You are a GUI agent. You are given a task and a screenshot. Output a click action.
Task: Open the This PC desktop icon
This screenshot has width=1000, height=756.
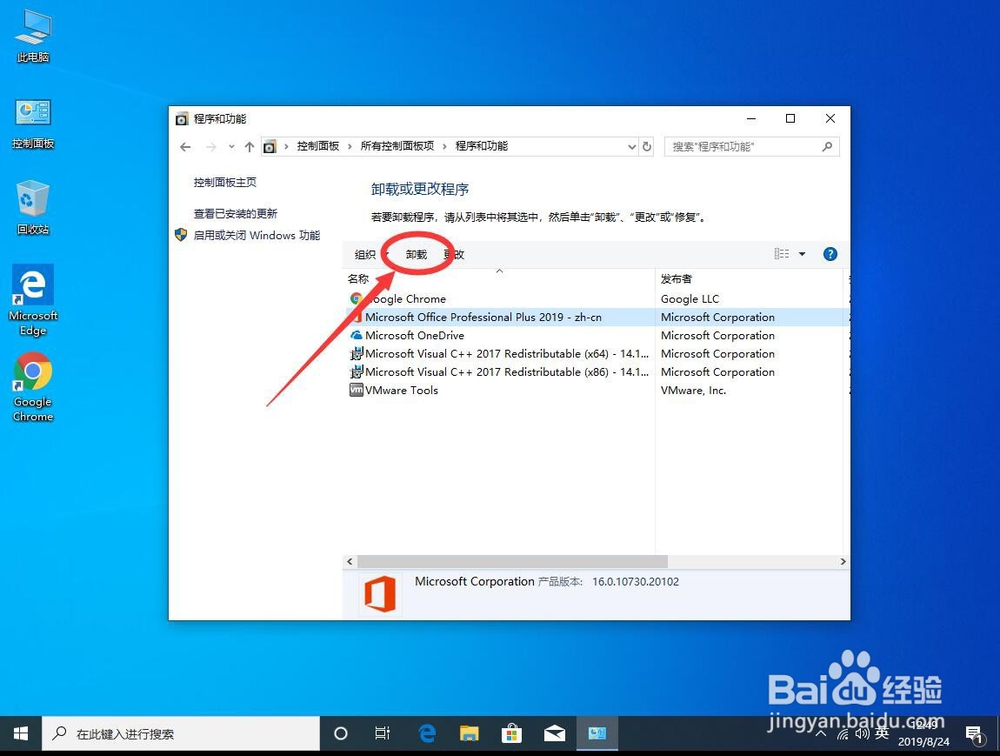point(33,37)
